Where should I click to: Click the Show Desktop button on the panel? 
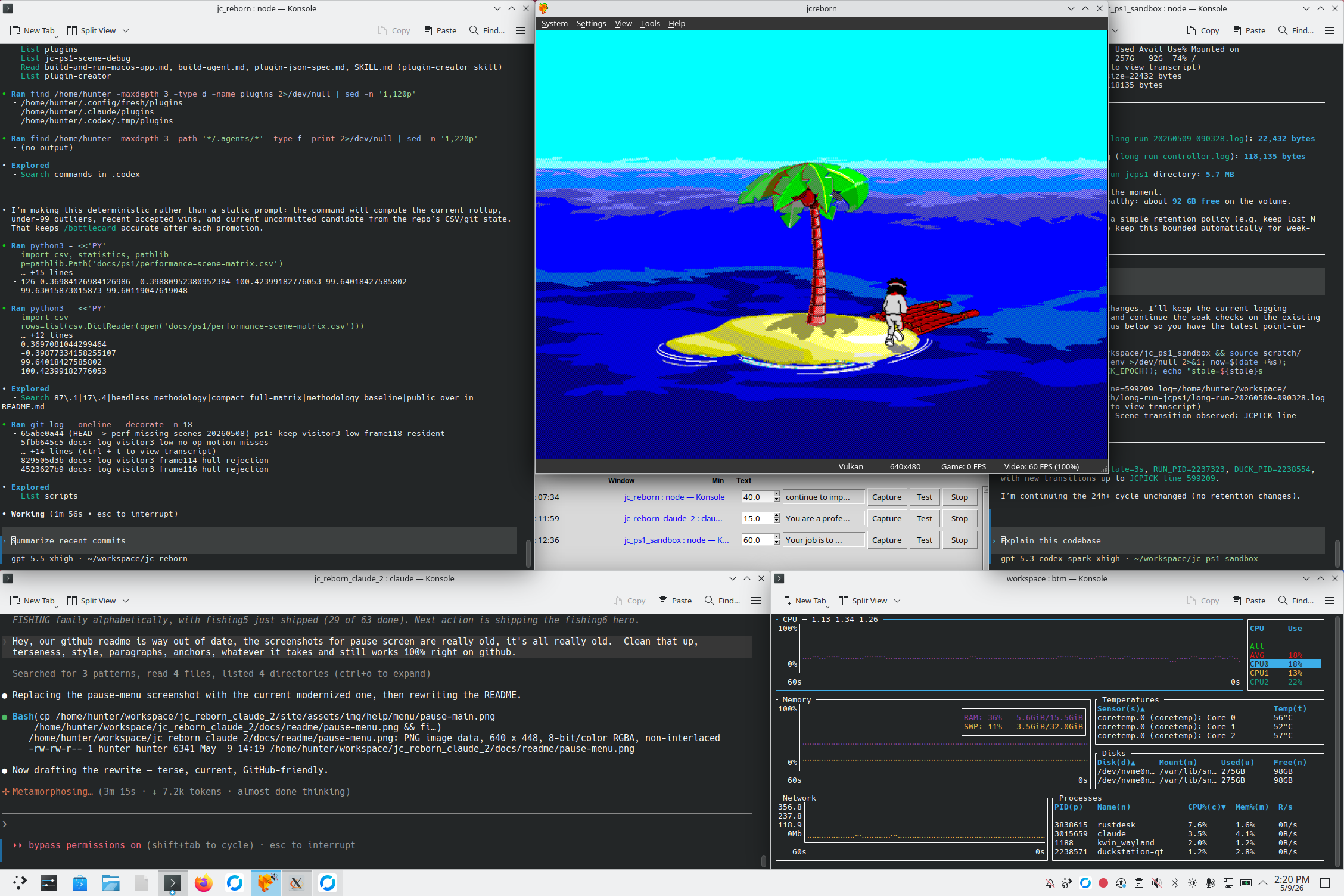pos(1326,883)
